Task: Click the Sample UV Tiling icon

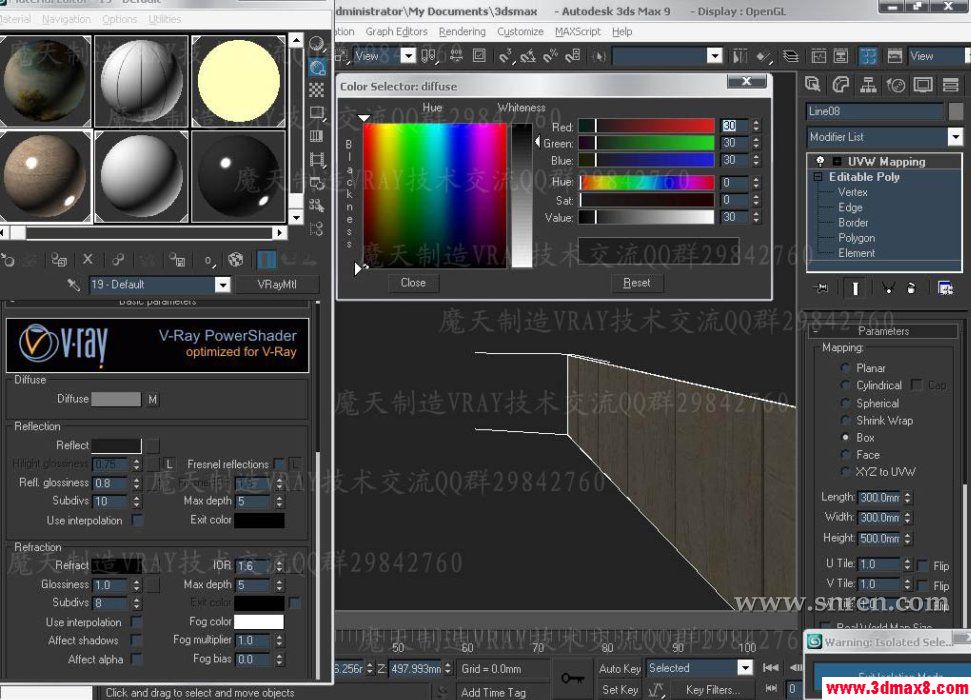Action: (x=316, y=113)
